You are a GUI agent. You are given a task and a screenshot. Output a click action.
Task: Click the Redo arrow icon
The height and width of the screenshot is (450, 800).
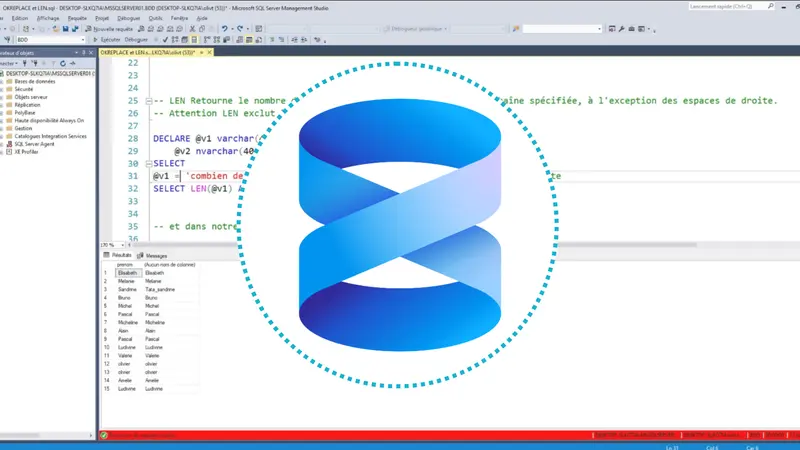click(x=240, y=29)
